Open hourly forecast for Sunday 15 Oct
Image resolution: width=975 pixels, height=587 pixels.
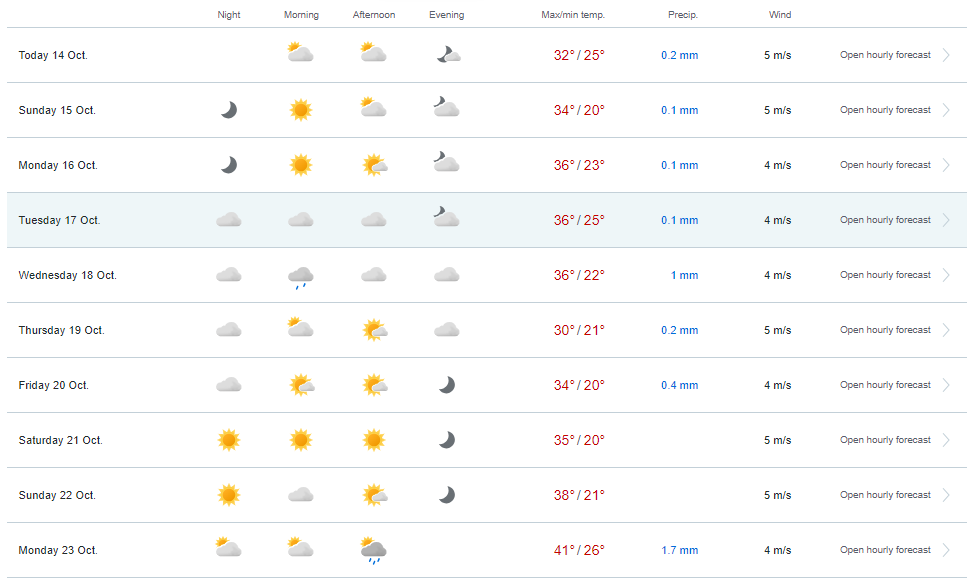[885, 110]
